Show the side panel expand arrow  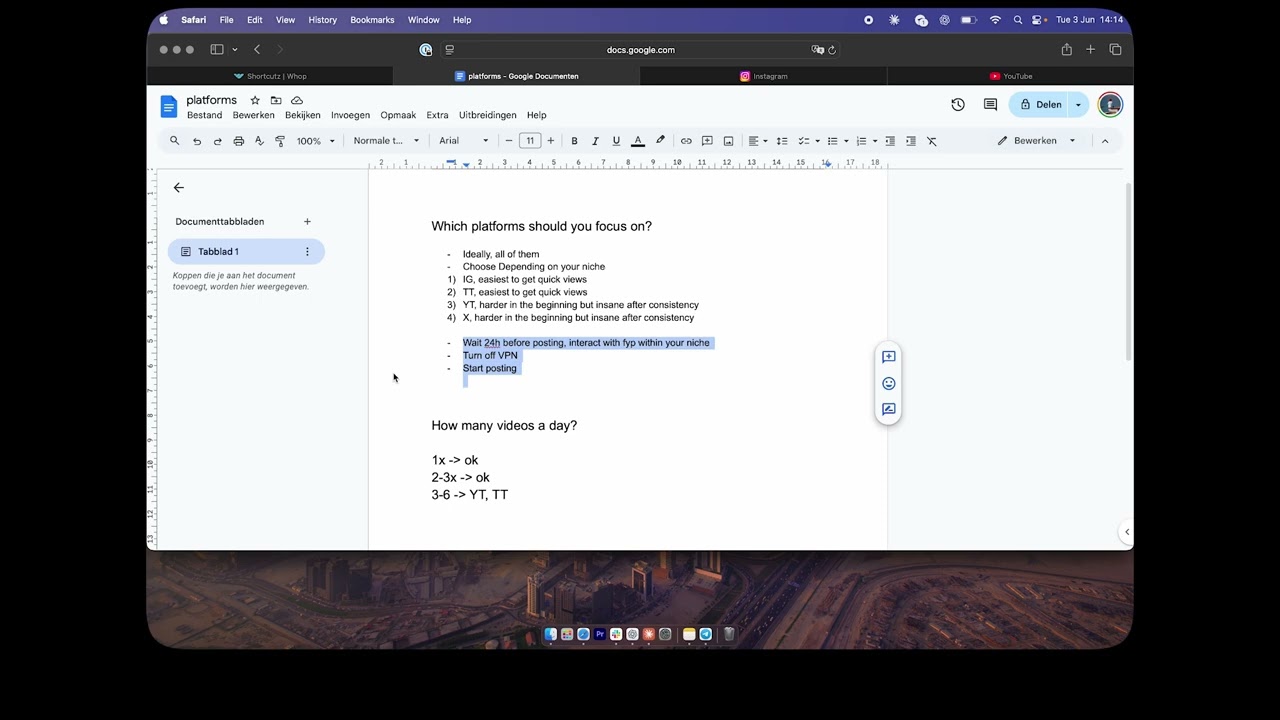[x=1127, y=532]
